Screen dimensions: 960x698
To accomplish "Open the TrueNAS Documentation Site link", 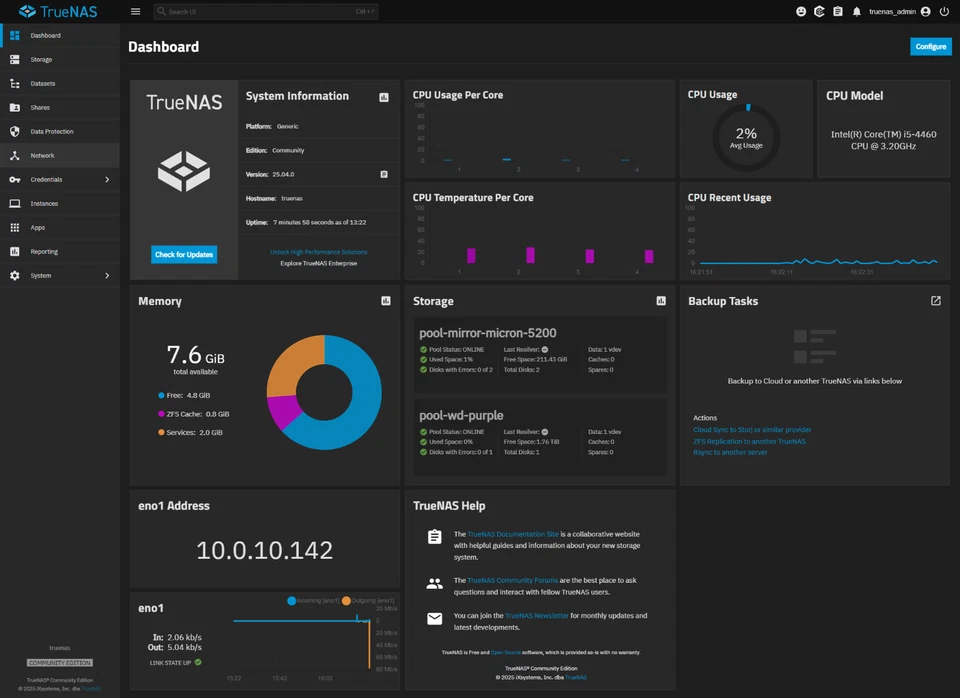I will coord(512,534).
